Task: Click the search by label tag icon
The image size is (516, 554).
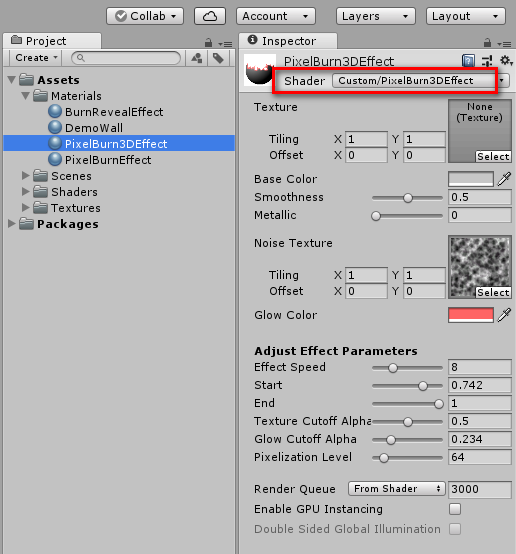Action: (218, 58)
